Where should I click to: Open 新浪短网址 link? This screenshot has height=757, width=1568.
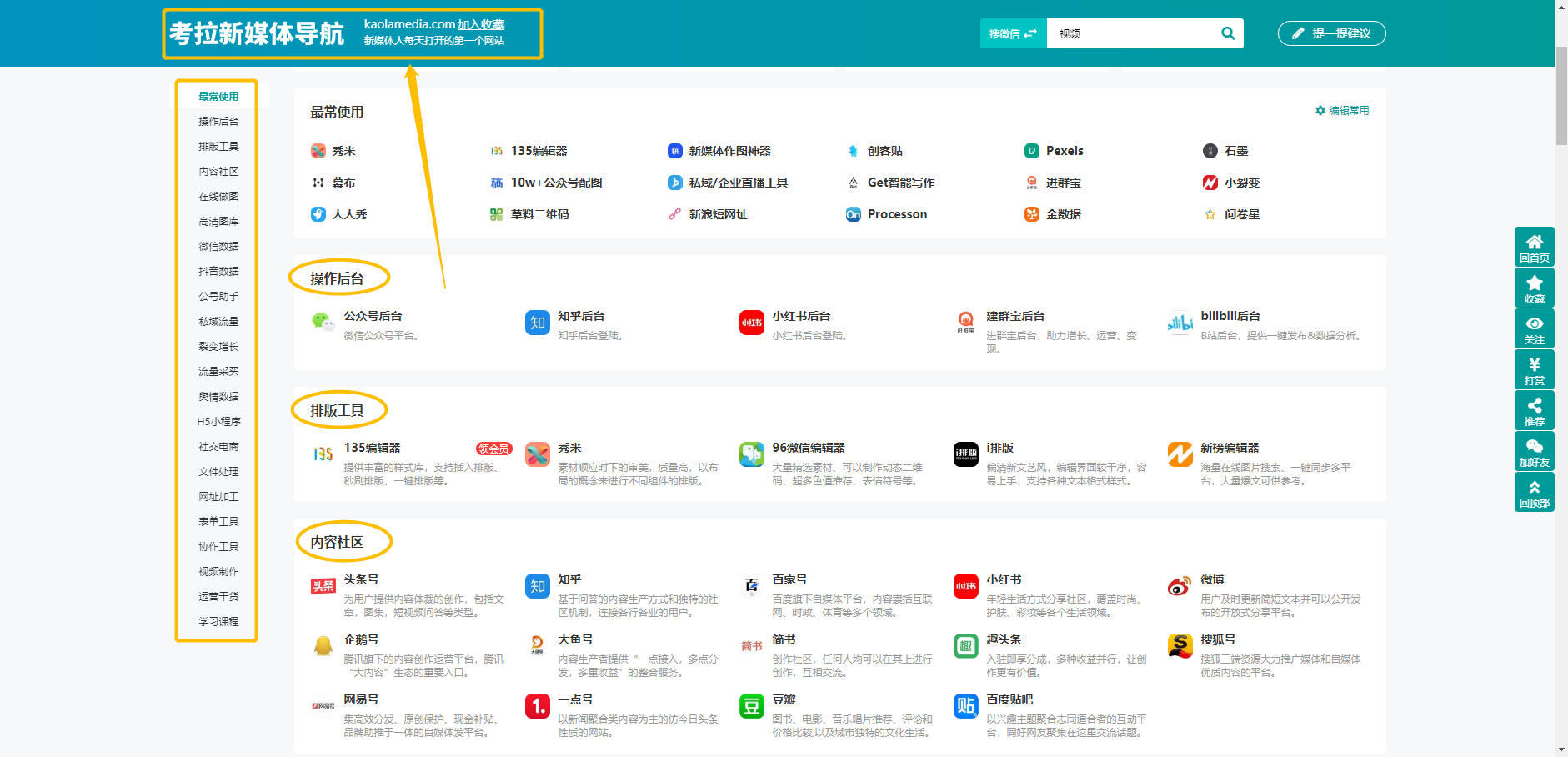[708, 214]
